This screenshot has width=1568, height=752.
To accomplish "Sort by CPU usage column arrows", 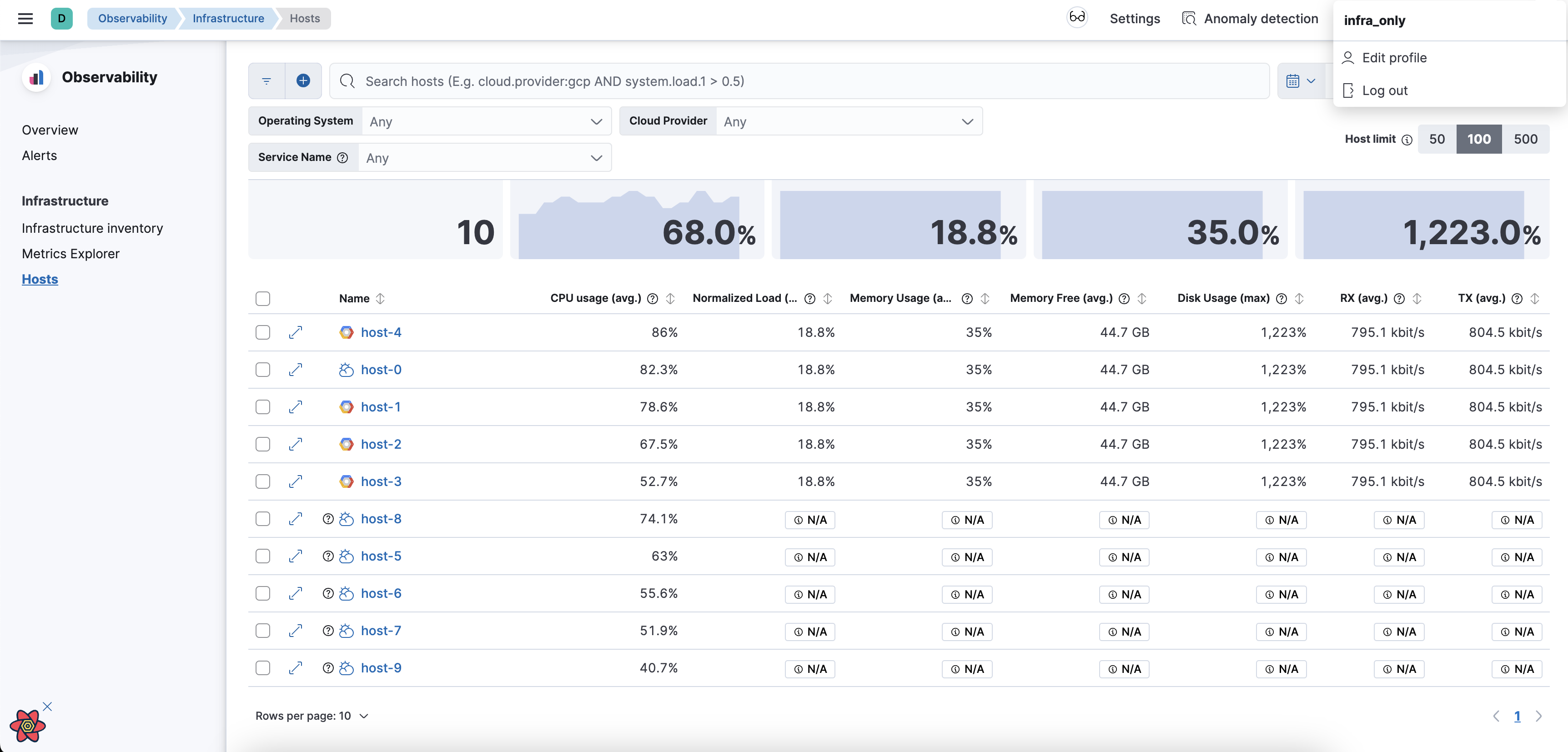I will click(x=670, y=299).
